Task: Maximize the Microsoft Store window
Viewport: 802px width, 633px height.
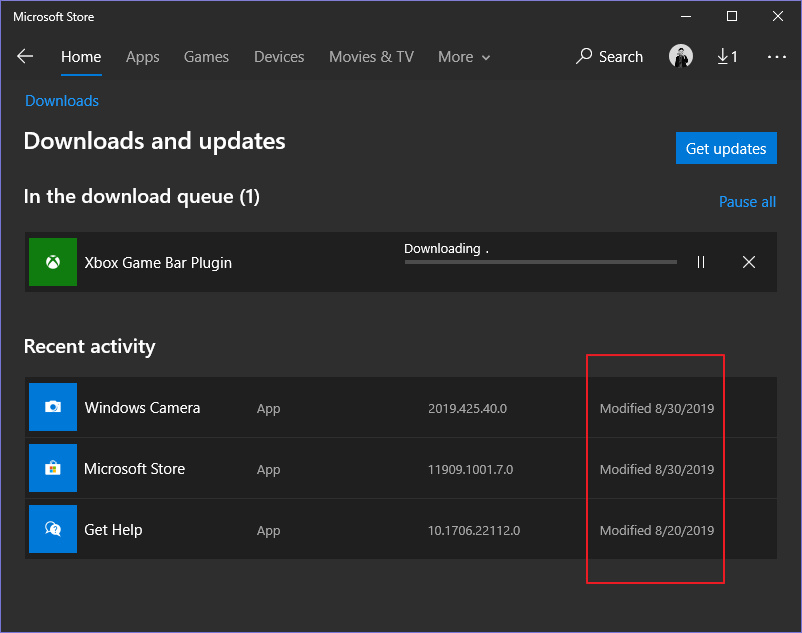Action: [732, 16]
